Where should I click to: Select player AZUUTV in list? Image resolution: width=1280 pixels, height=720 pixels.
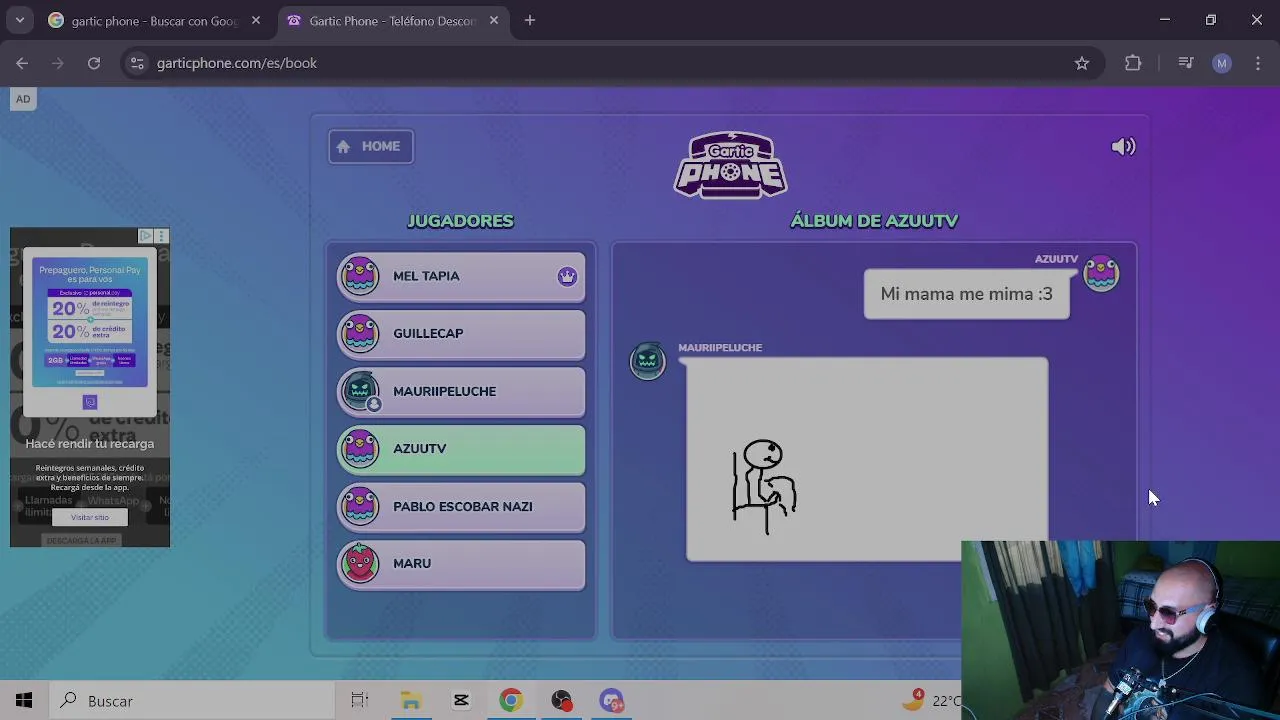click(461, 448)
